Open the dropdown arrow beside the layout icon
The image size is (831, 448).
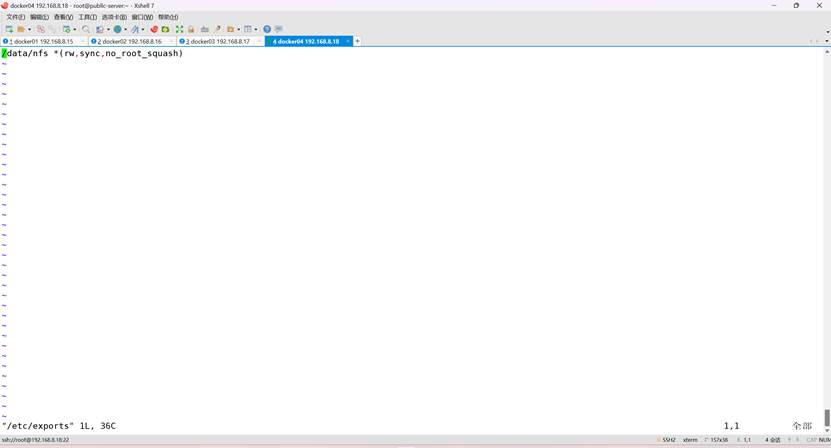[x=256, y=30]
